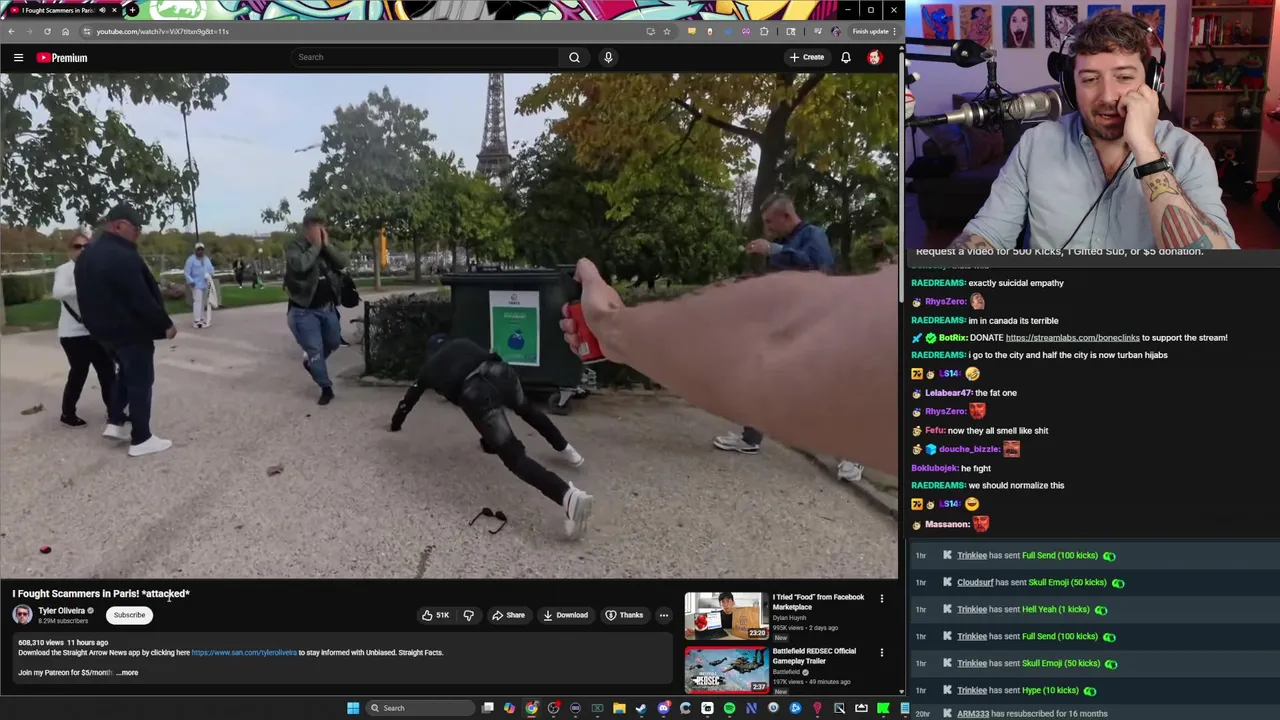Open options menu for Facebook Marketplace video

[881, 598]
